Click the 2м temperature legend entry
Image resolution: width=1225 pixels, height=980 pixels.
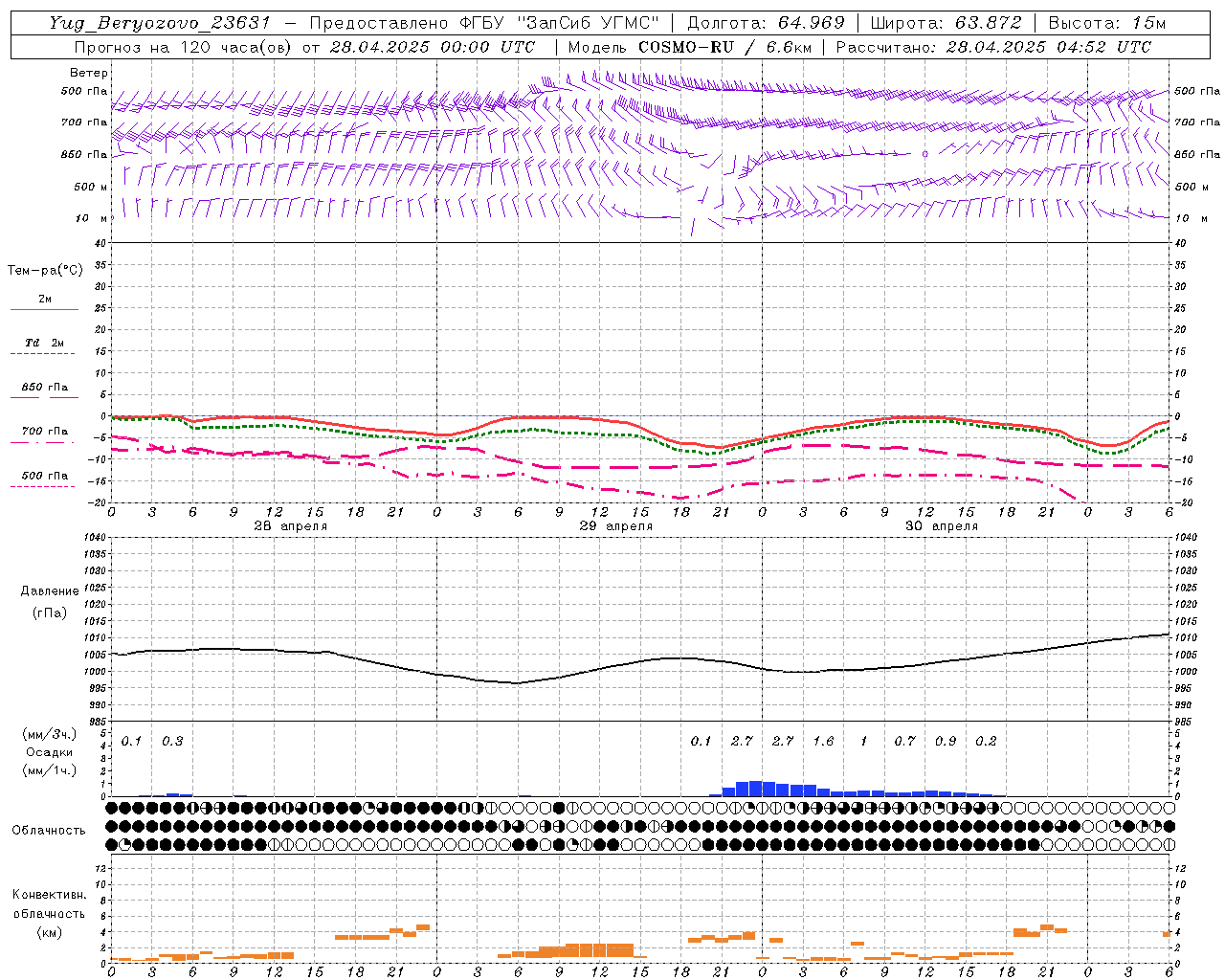[x=45, y=299]
